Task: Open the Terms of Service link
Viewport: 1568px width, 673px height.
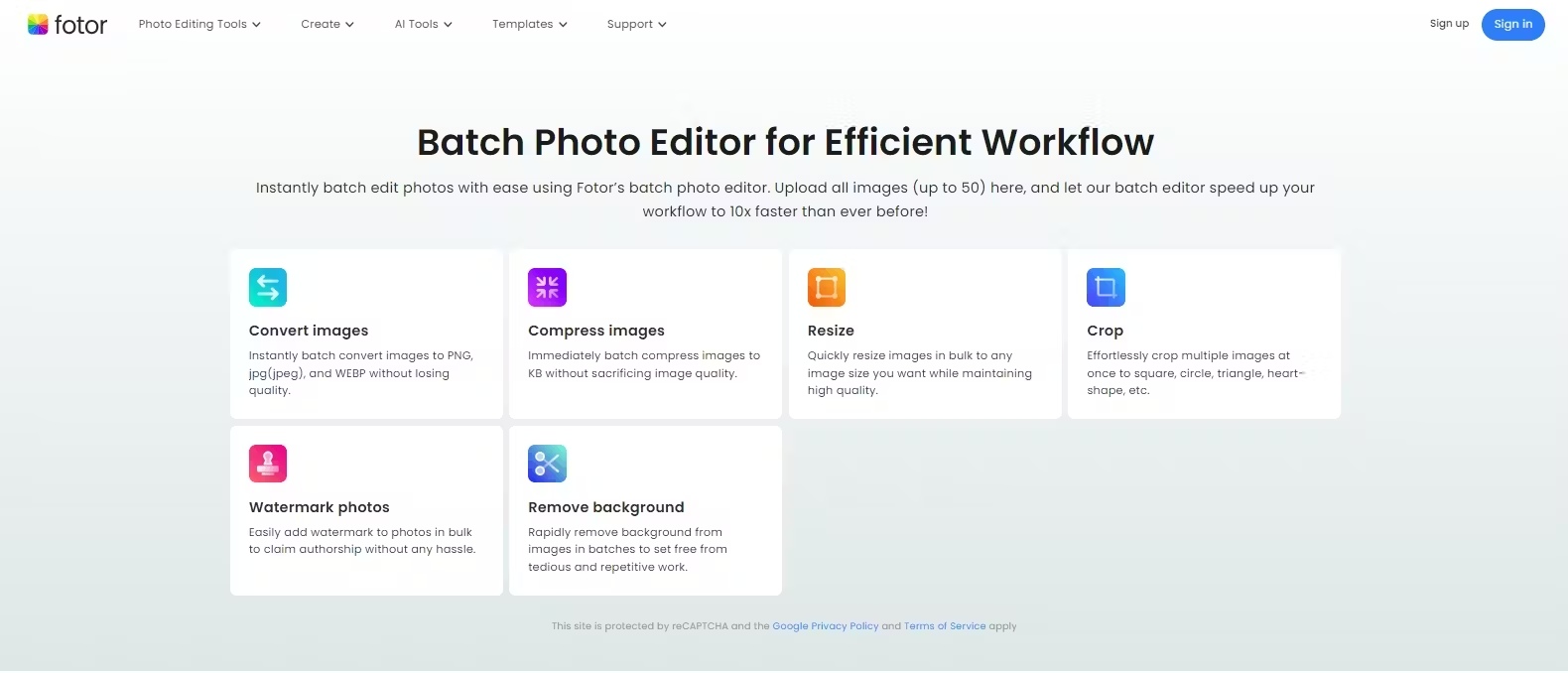Action: click(x=945, y=626)
